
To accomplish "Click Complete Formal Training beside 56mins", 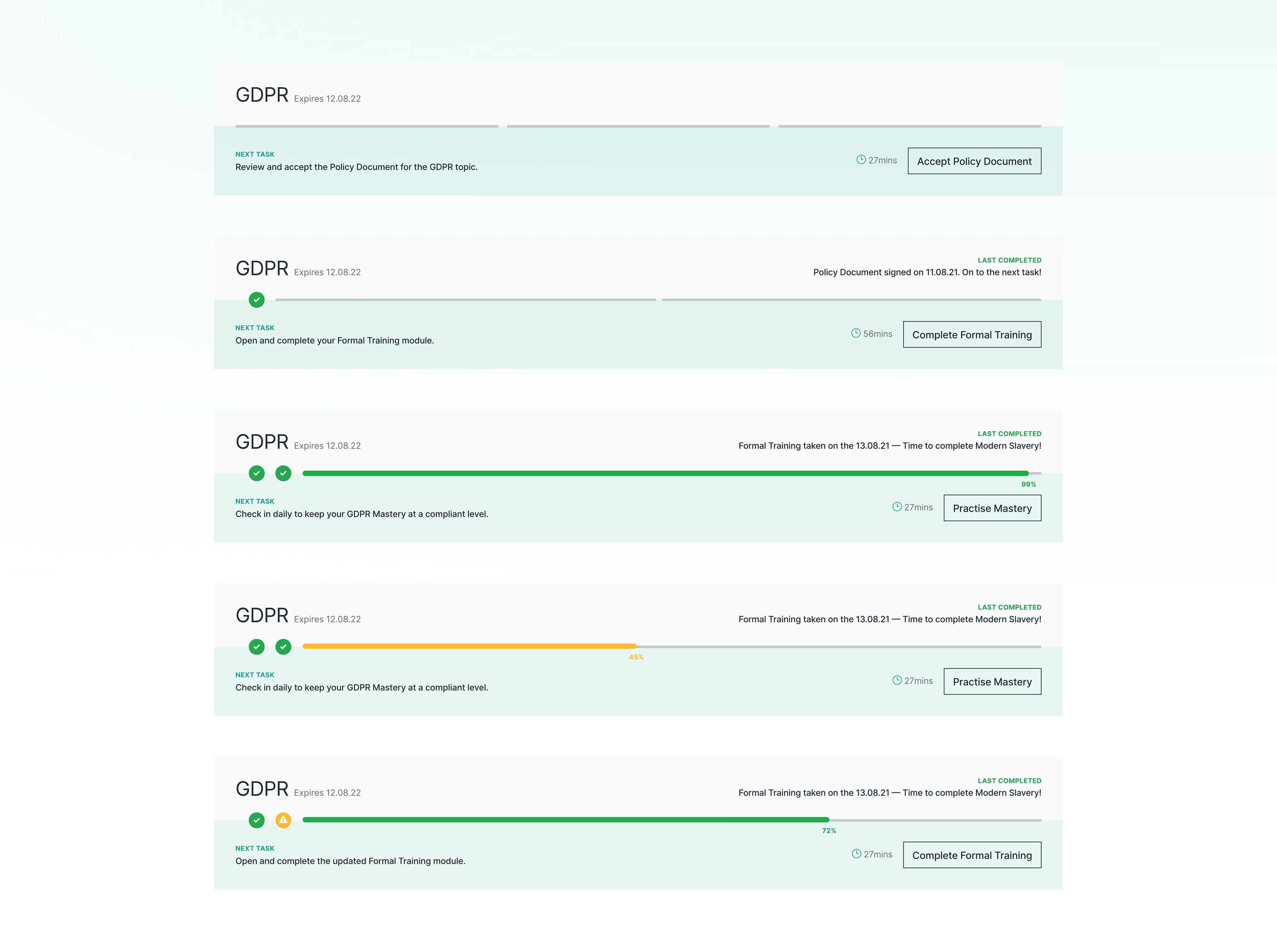I will tap(971, 335).
